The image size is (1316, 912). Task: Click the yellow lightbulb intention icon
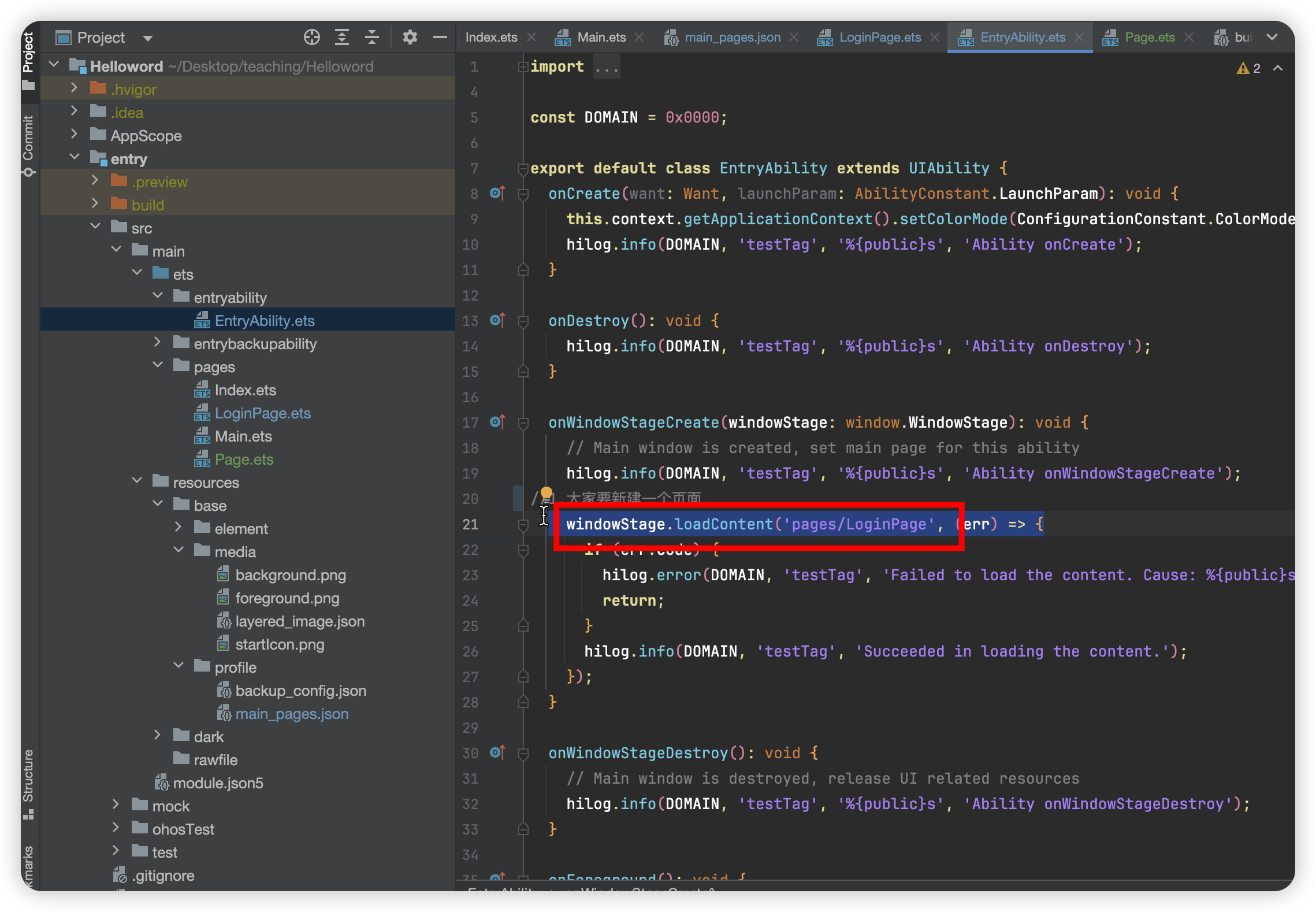tap(546, 494)
